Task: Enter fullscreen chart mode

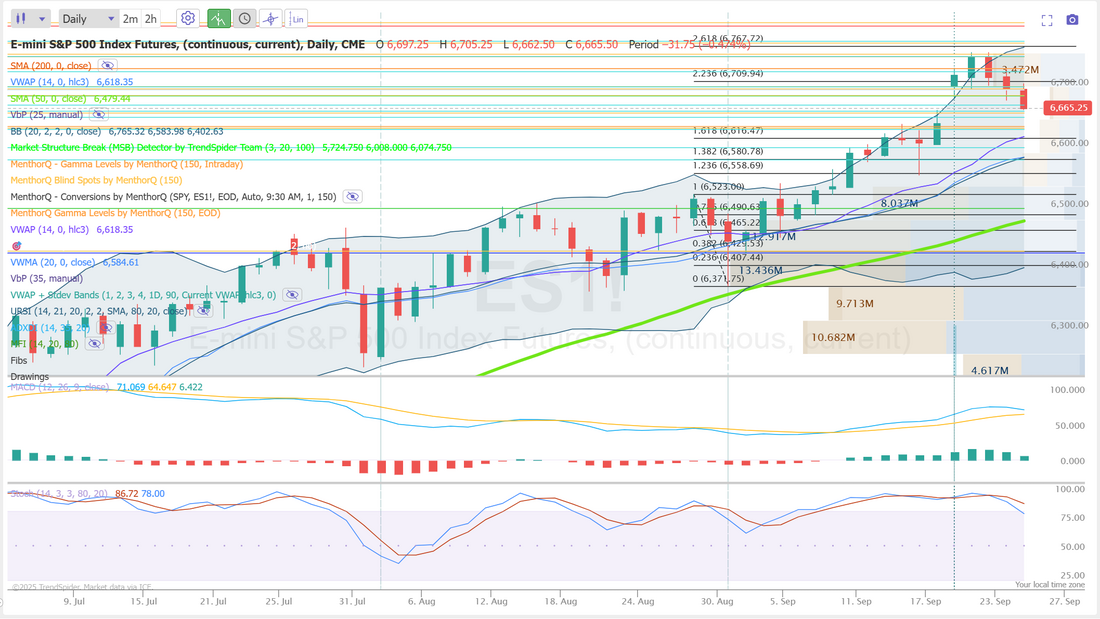Action: pyautogui.click(x=1047, y=20)
